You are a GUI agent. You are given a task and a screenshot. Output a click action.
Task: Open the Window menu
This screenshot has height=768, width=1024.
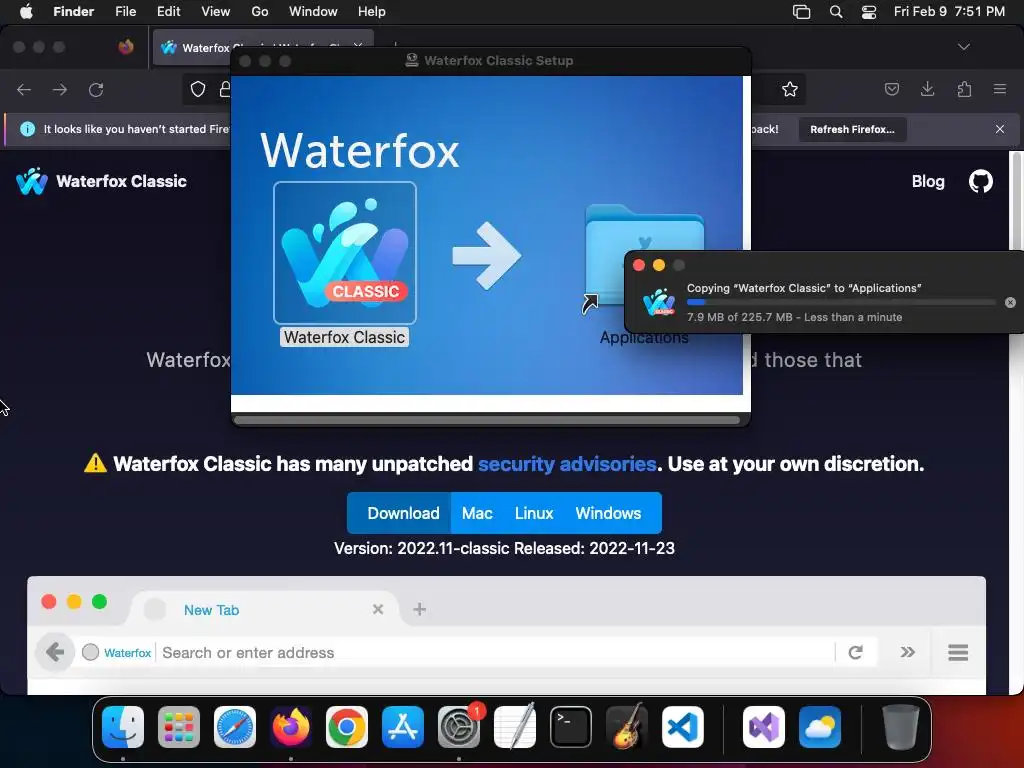tap(313, 12)
